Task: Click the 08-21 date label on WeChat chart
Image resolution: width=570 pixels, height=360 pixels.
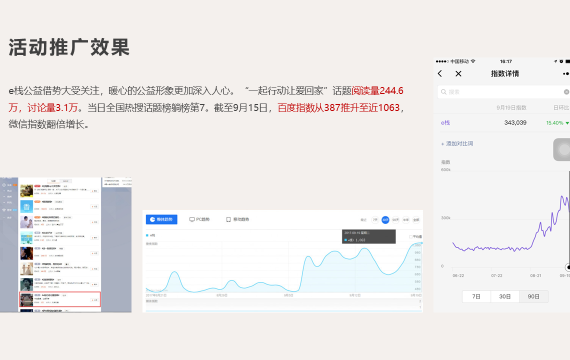Action: coord(535,276)
